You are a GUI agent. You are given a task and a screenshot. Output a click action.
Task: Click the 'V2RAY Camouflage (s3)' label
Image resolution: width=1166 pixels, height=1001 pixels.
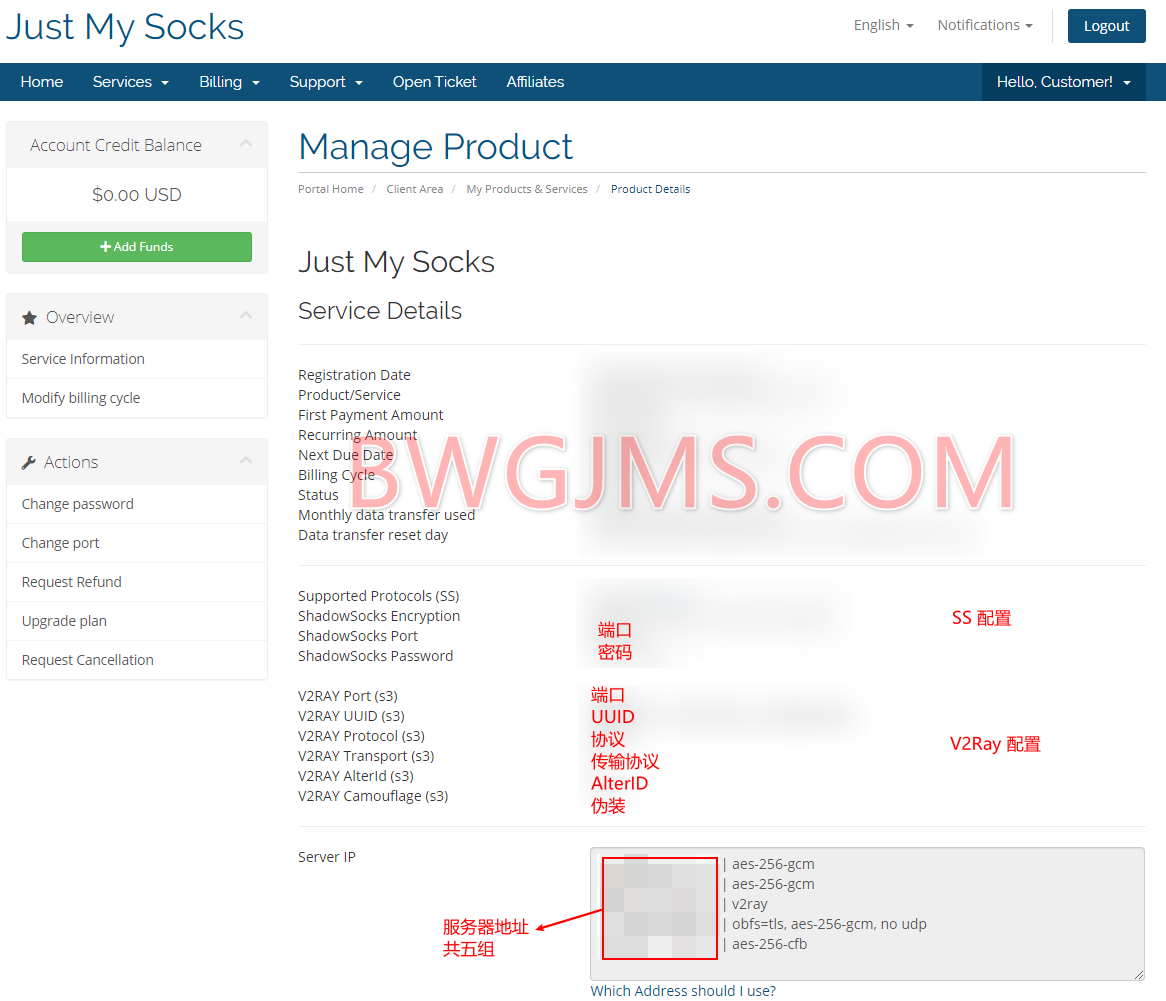coord(373,796)
